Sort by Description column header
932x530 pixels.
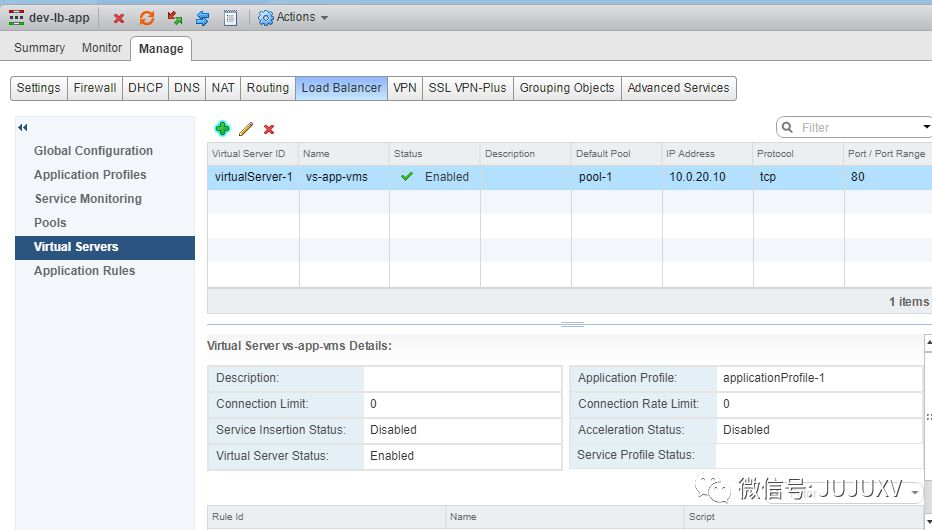point(525,153)
